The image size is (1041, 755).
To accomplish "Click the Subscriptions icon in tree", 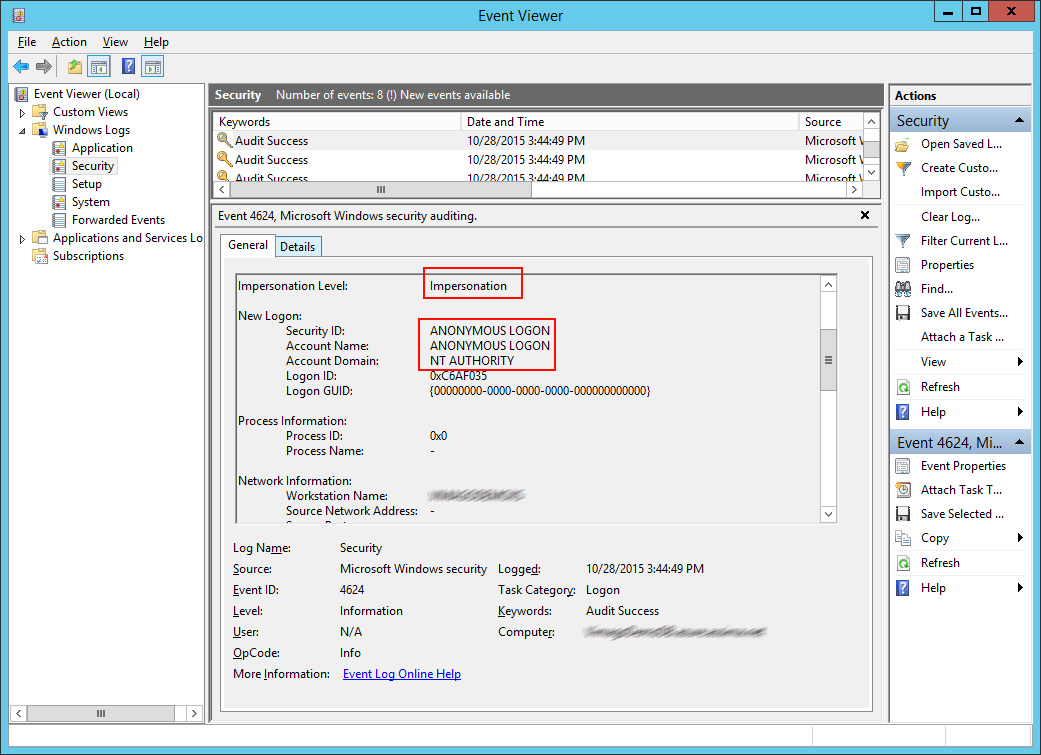I will click(x=40, y=256).
